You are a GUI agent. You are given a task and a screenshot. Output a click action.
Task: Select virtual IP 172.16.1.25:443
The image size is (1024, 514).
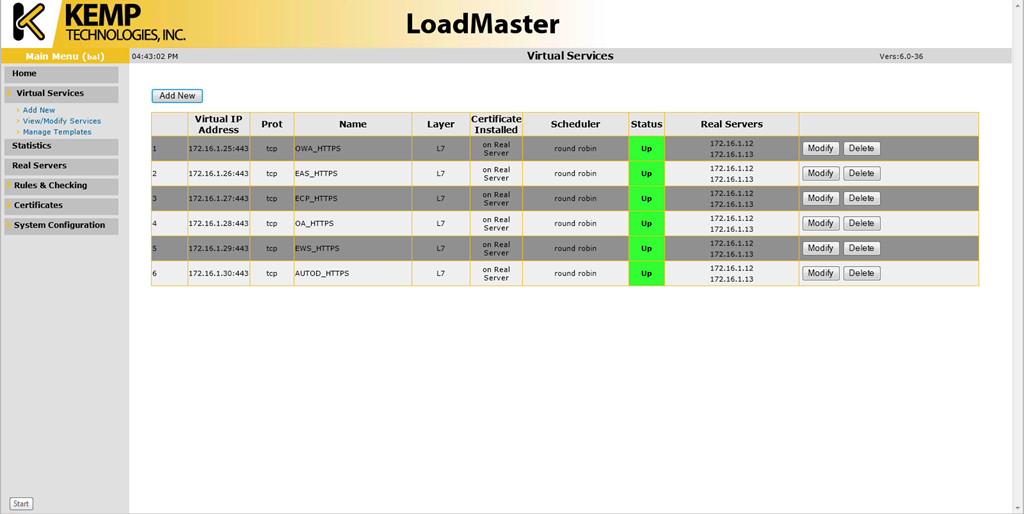click(x=219, y=148)
